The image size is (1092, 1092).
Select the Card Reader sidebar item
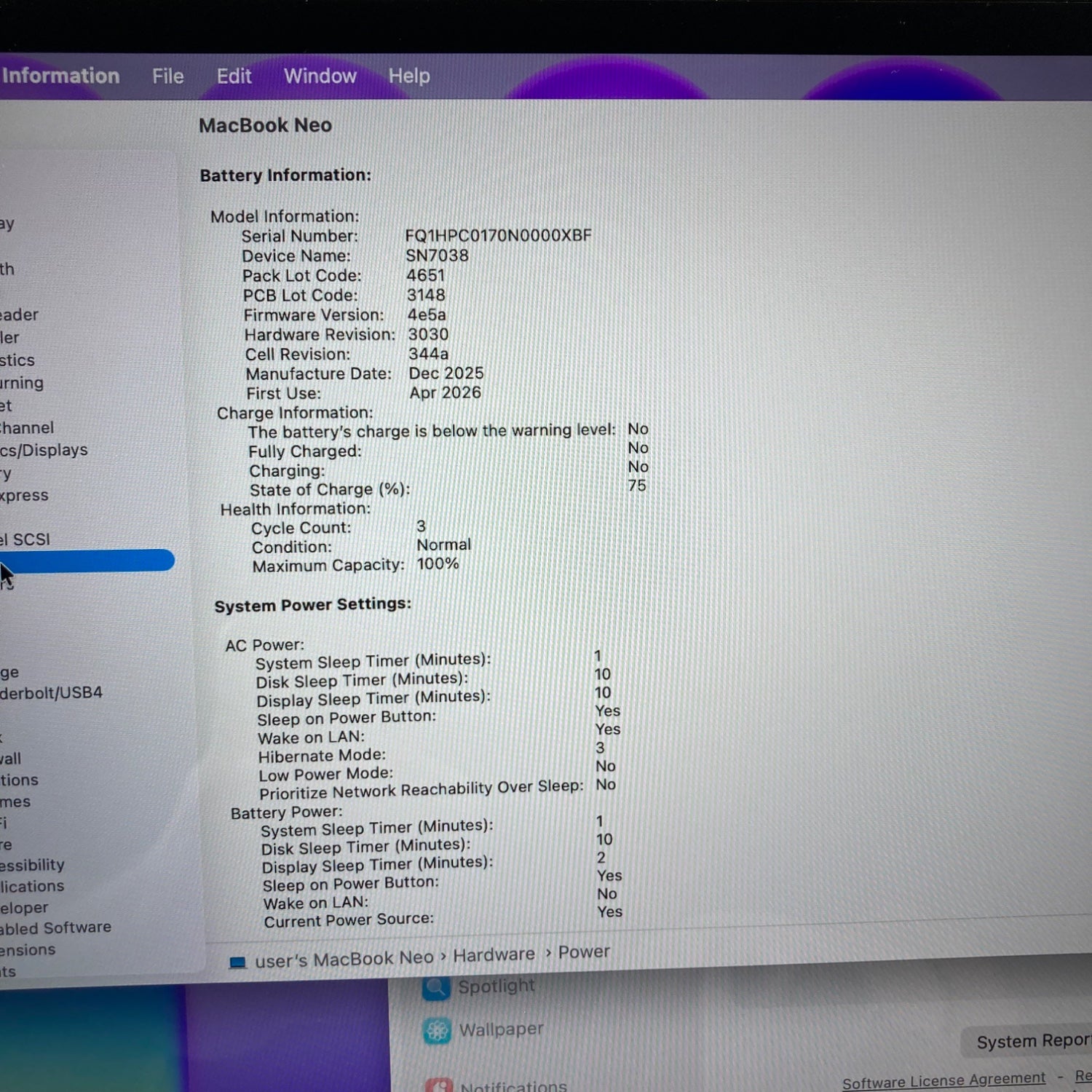click(x=19, y=314)
